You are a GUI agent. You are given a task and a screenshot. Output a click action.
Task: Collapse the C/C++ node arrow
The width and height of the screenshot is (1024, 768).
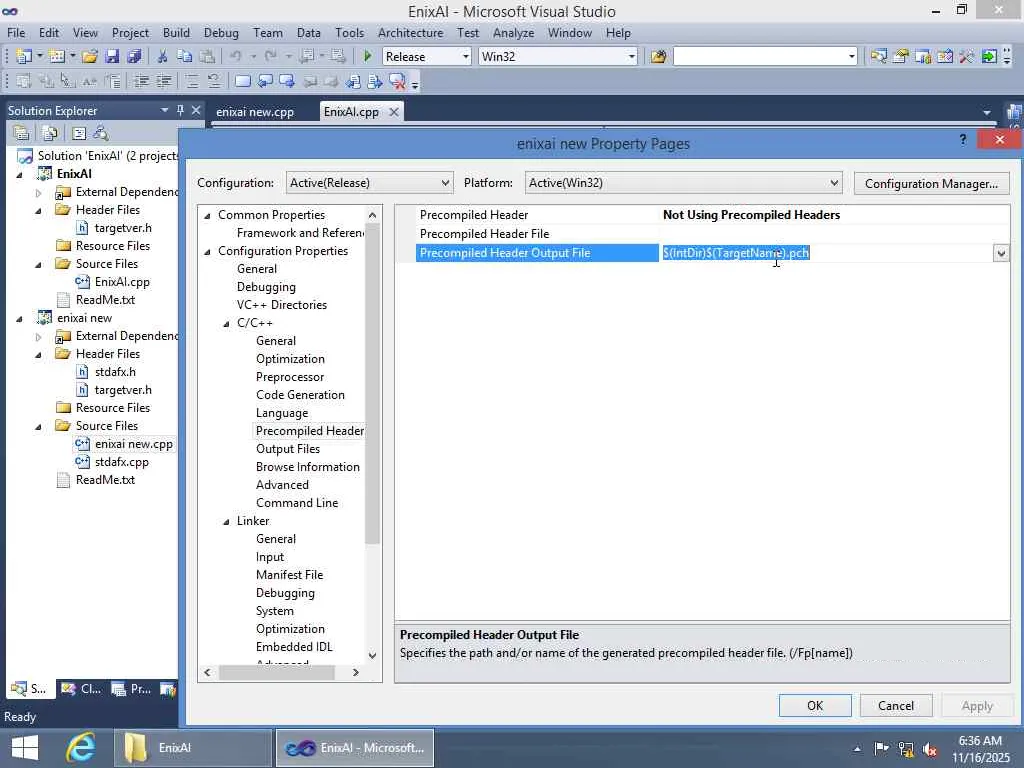pos(227,323)
